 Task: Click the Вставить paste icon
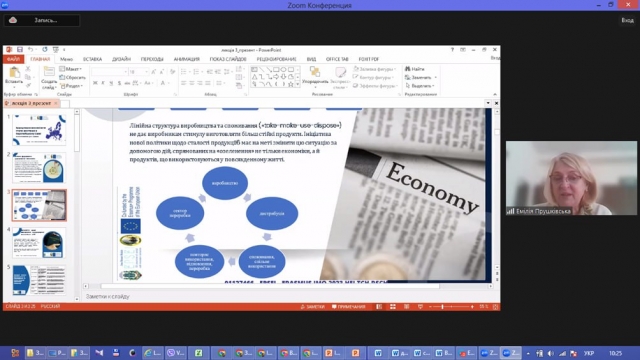pos(14,76)
